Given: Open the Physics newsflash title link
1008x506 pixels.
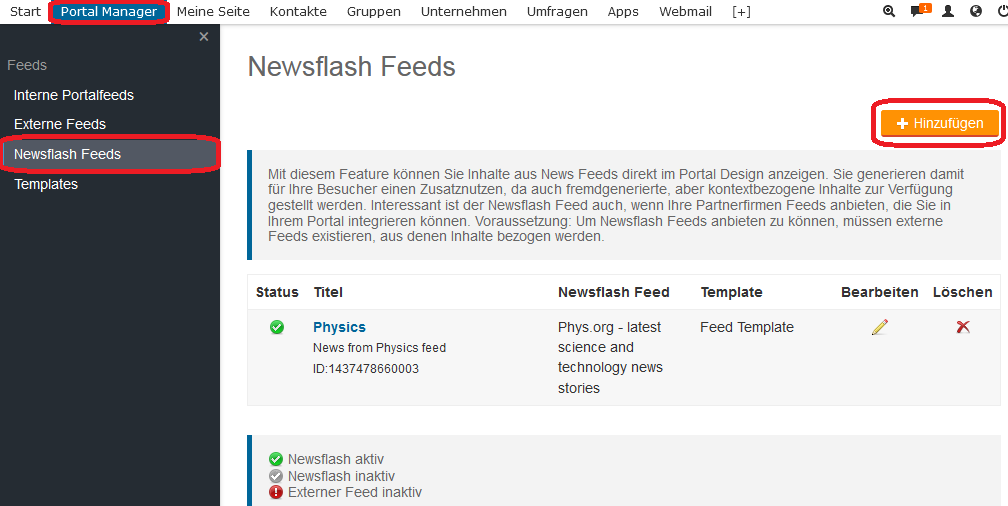Looking at the screenshot, I should 339,327.
